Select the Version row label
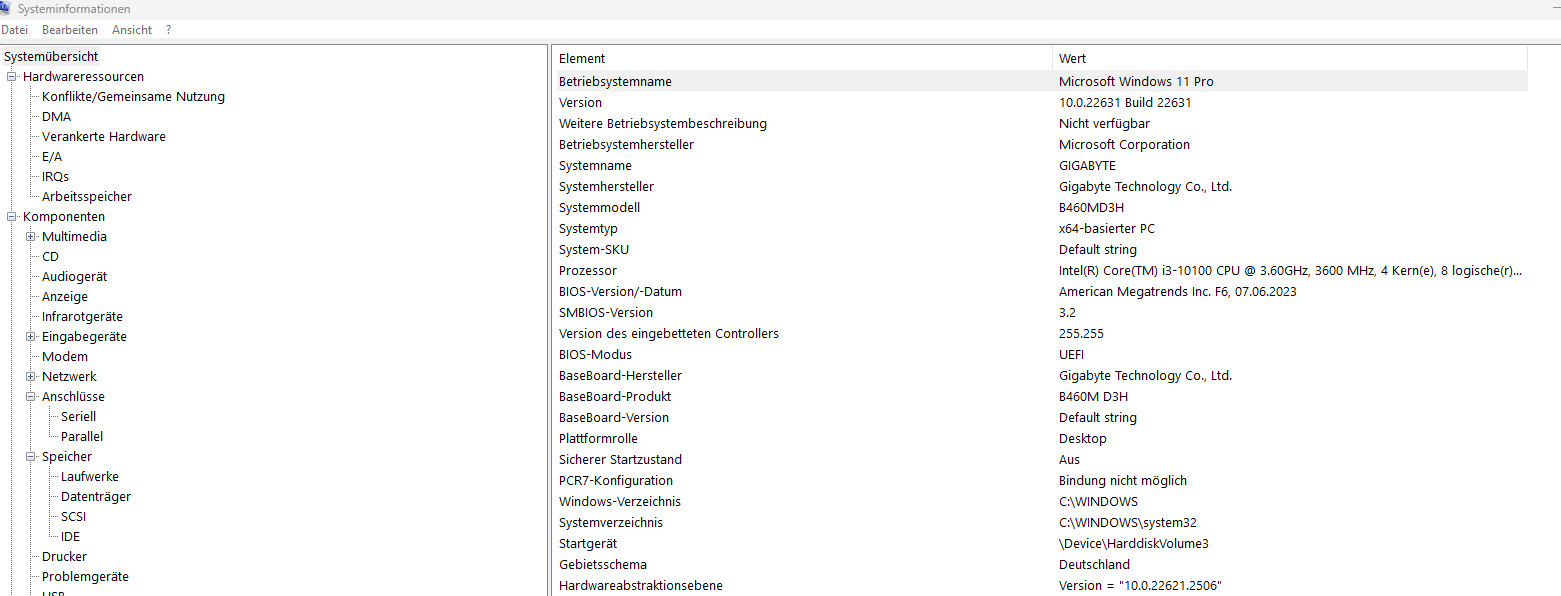This screenshot has height=596, width=1561. [580, 103]
